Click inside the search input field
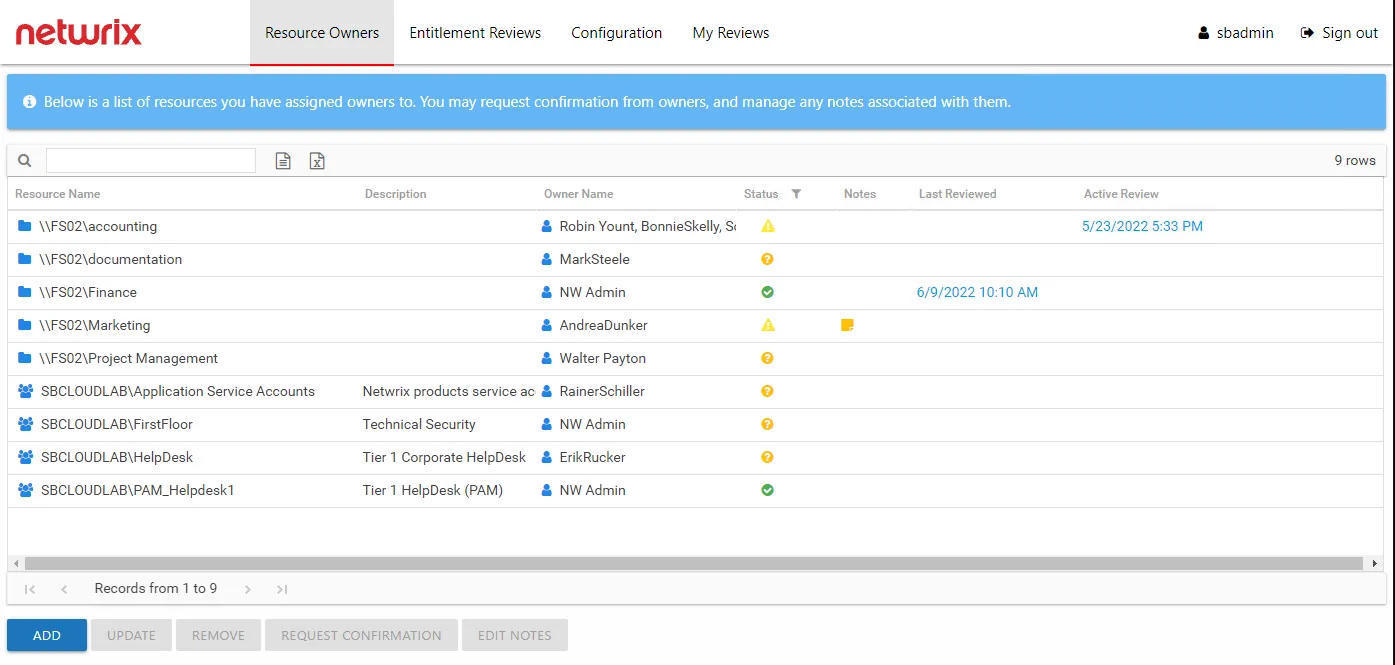This screenshot has height=665, width=1395. (150, 160)
